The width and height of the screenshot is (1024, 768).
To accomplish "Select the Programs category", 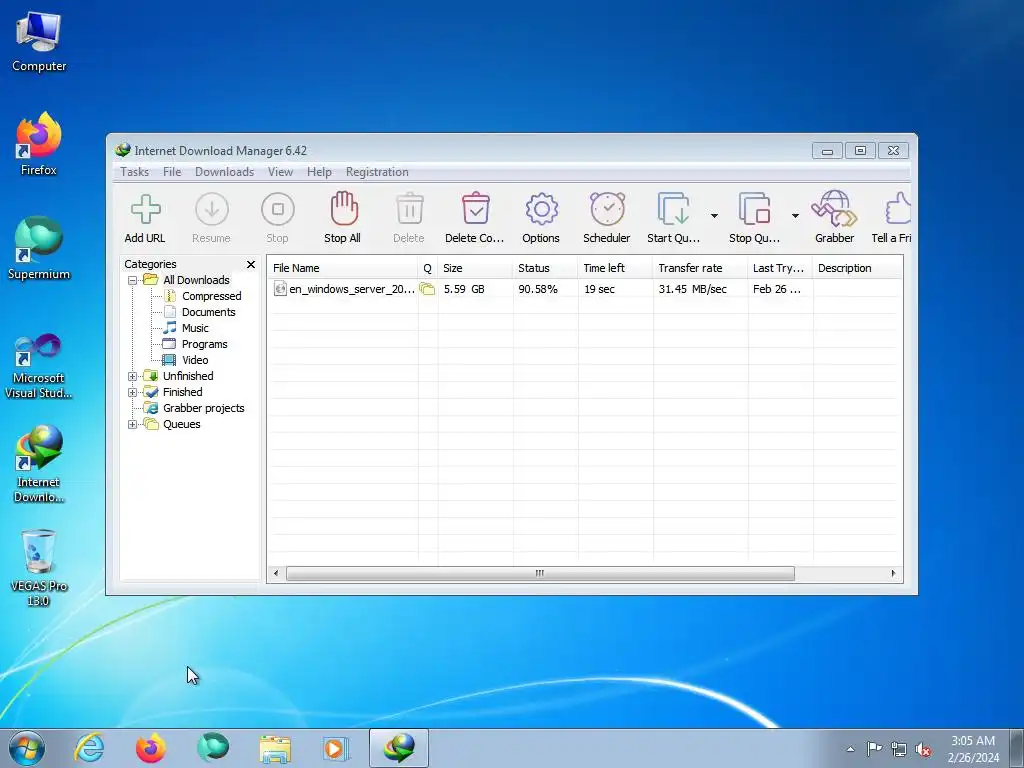I will pyautogui.click(x=204, y=344).
